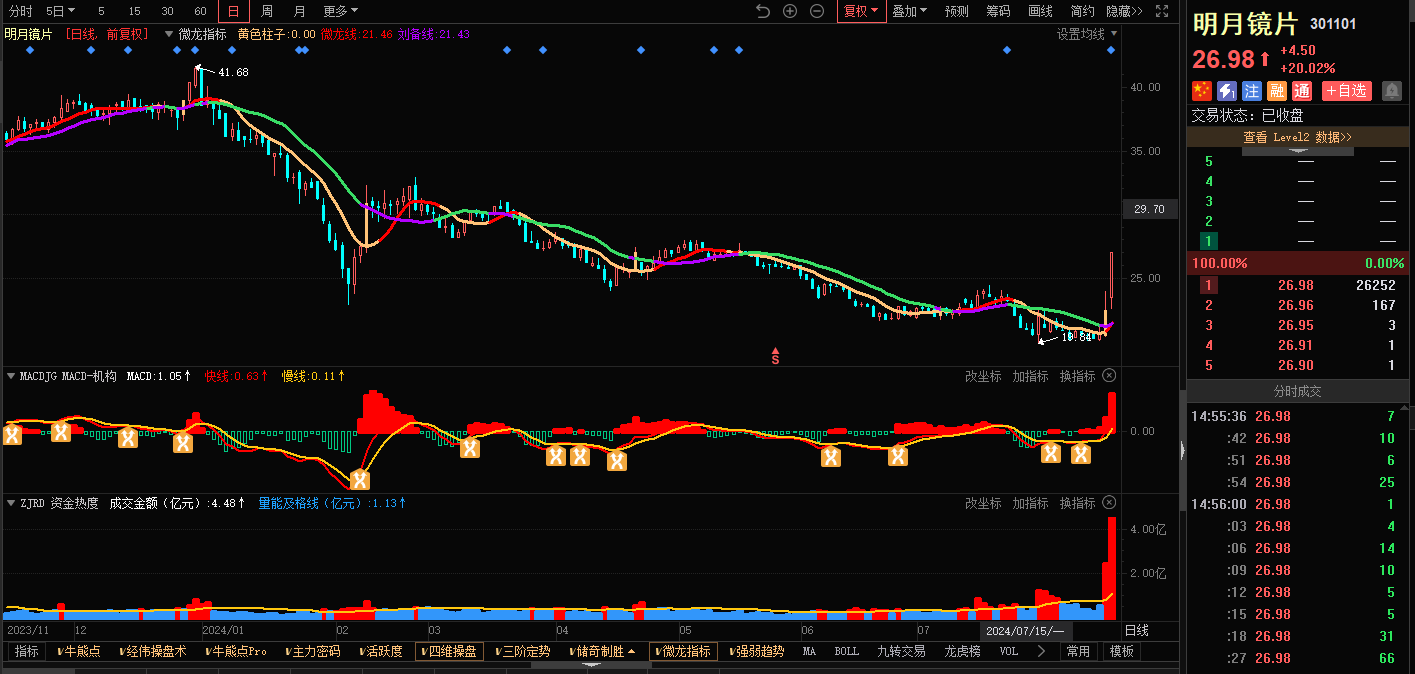
Task: Open the 复权 dropdown
Action: tap(861, 11)
